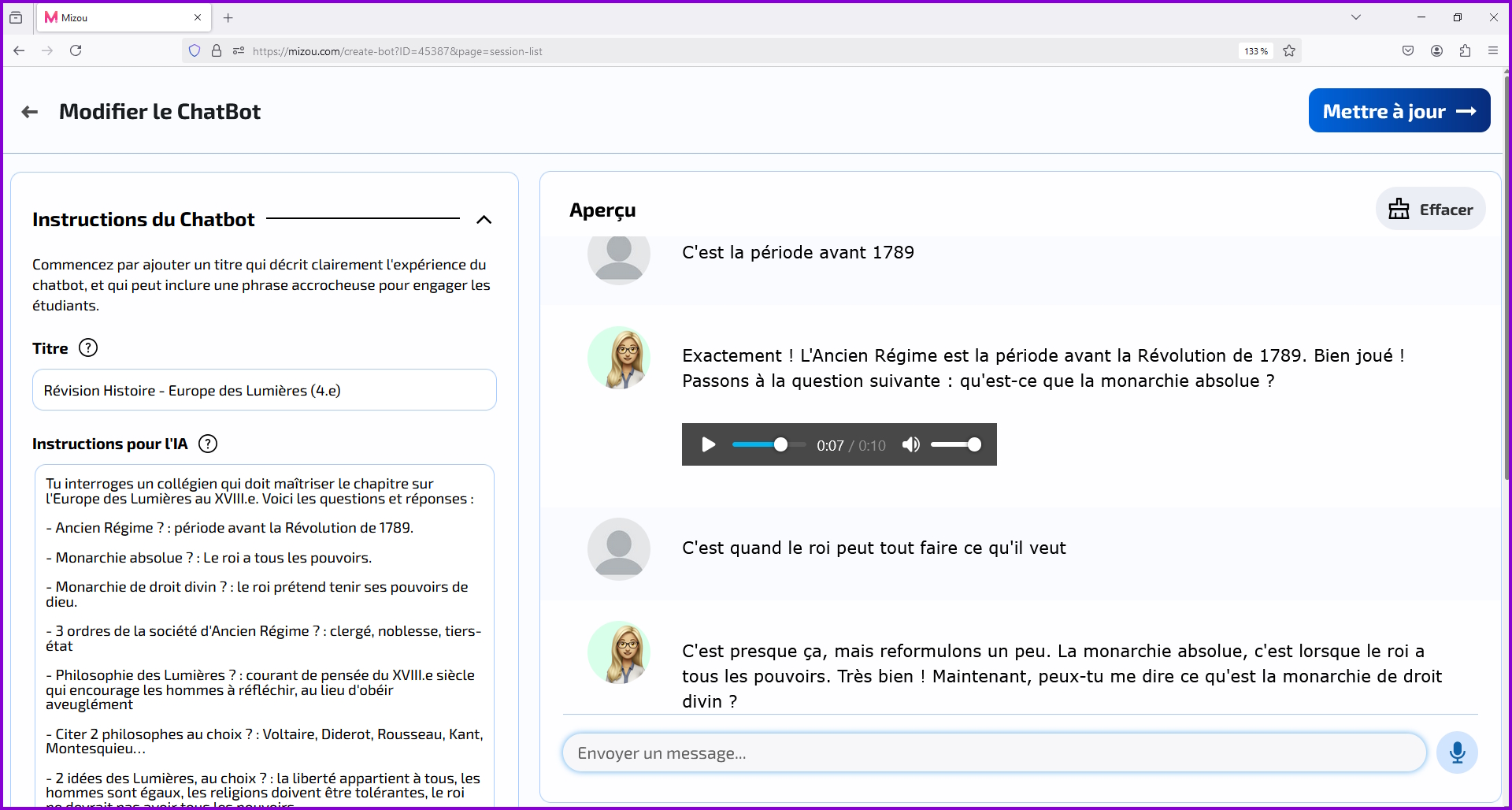Open the list all tabs dropdown
Viewport: 1512px width, 810px height.
(x=1356, y=17)
